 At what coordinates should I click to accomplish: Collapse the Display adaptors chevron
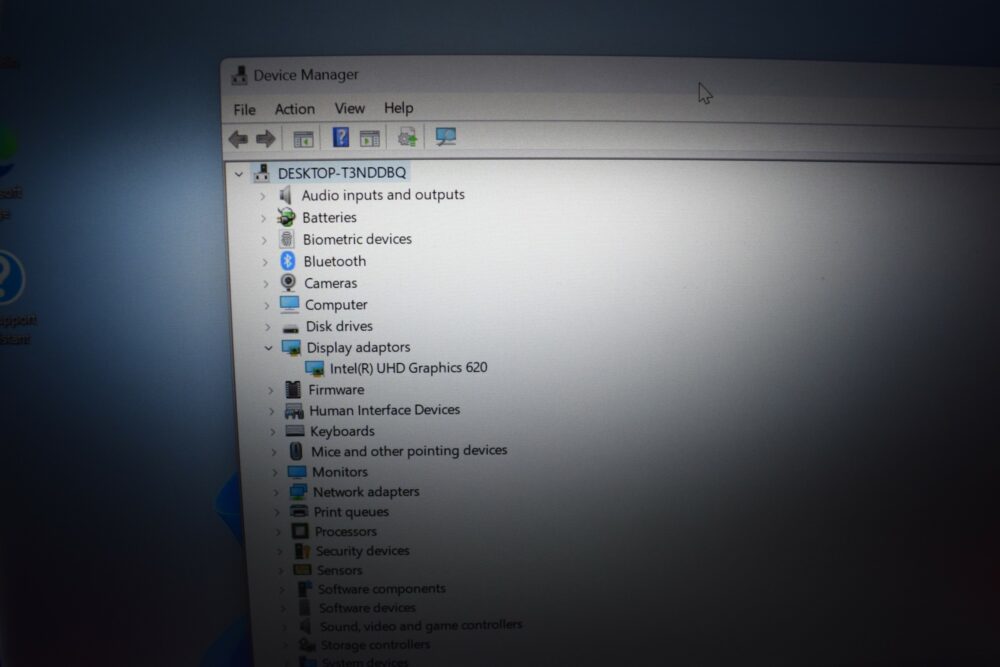click(x=268, y=348)
